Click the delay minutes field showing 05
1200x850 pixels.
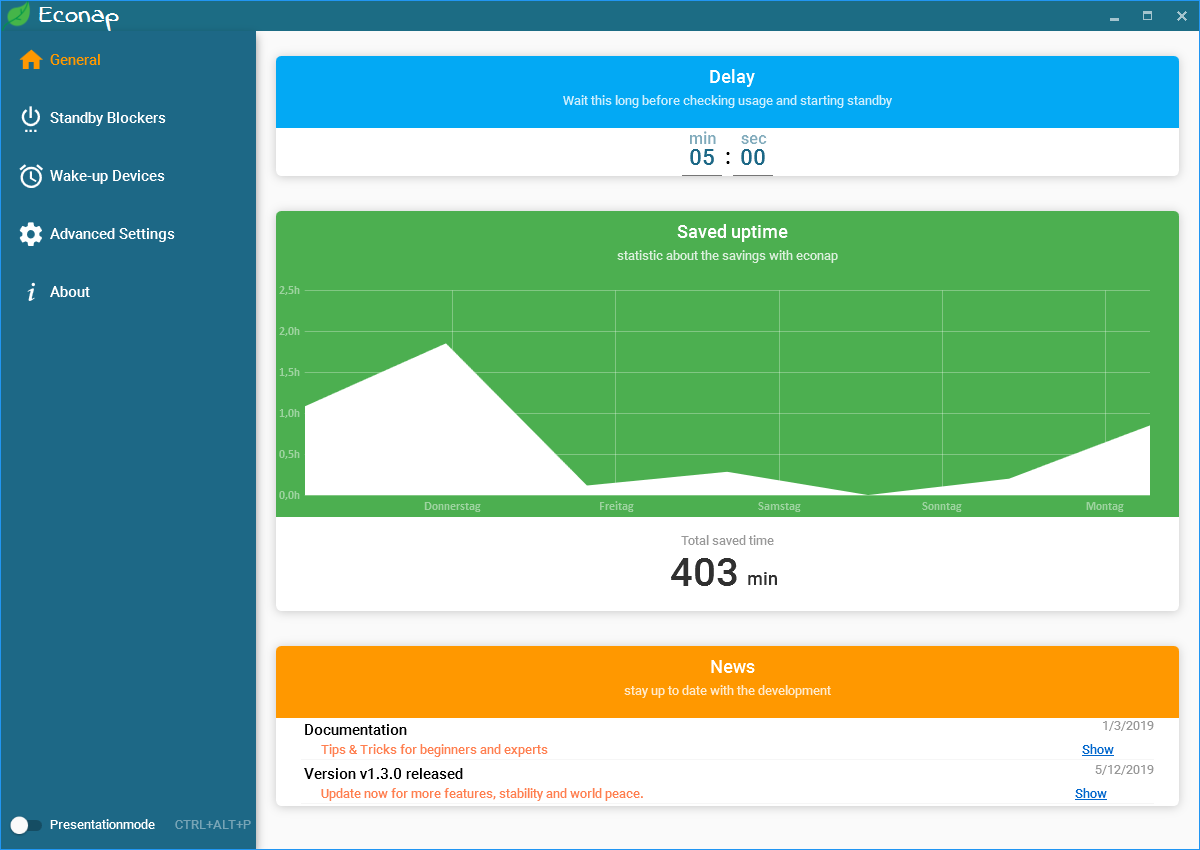coord(702,158)
